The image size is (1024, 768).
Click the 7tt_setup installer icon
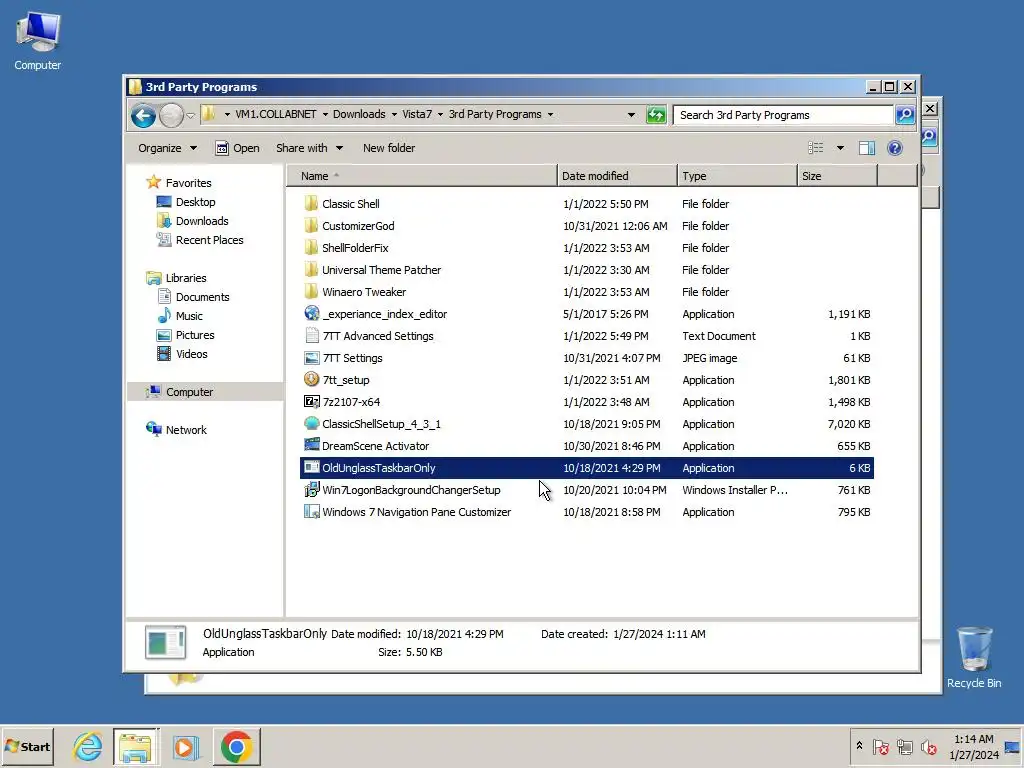coord(312,379)
